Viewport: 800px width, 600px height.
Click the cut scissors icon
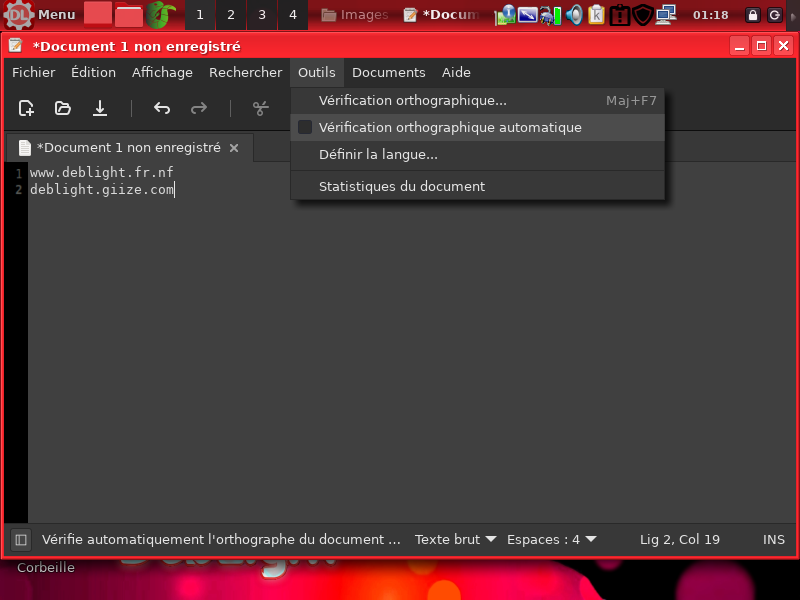pyautogui.click(x=261, y=108)
